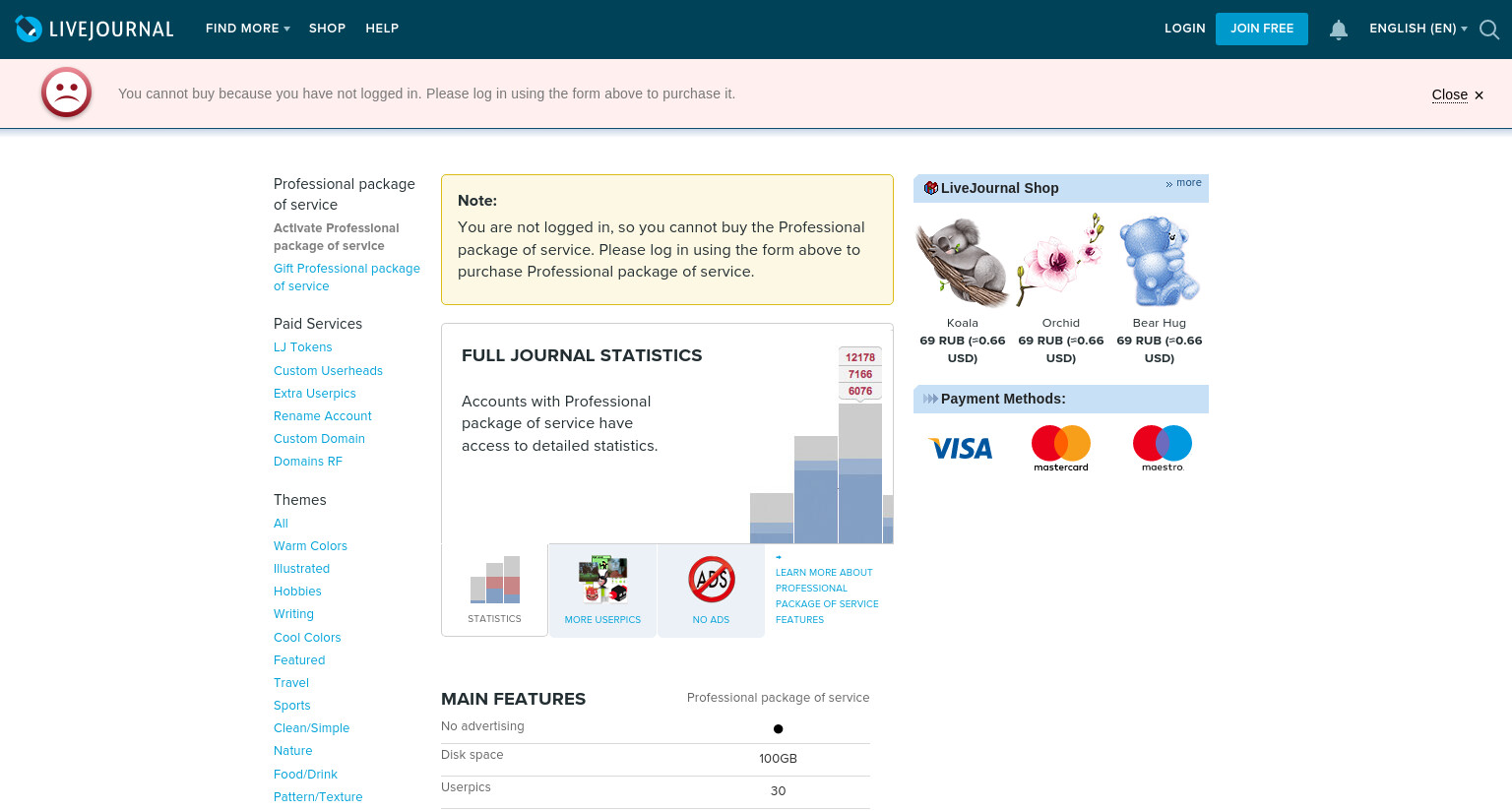The width and height of the screenshot is (1512, 811).
Task: Click the Full Journal Statistics heading
Action: (x=582, y=355)
